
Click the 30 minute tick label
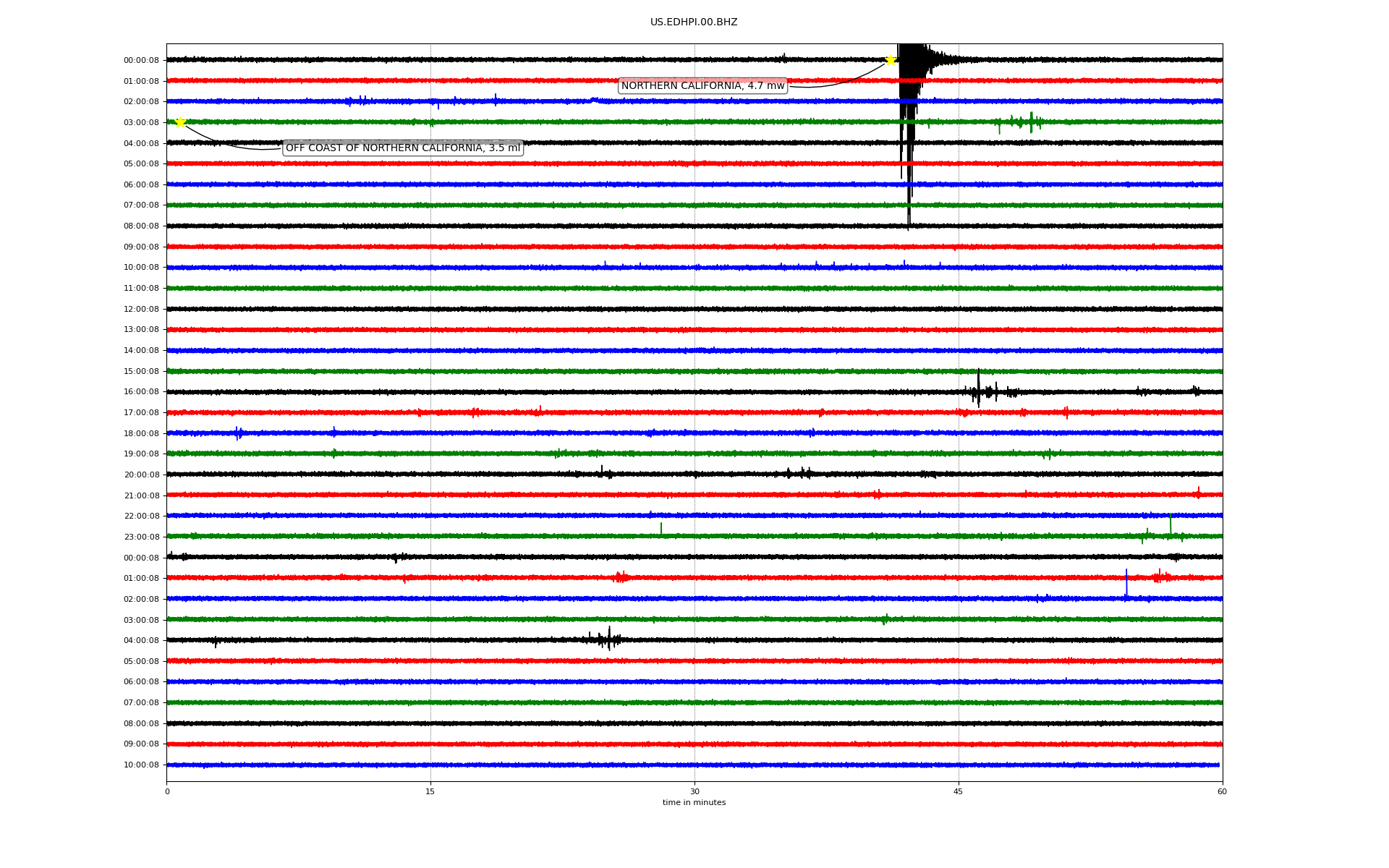tap(694, 791)
